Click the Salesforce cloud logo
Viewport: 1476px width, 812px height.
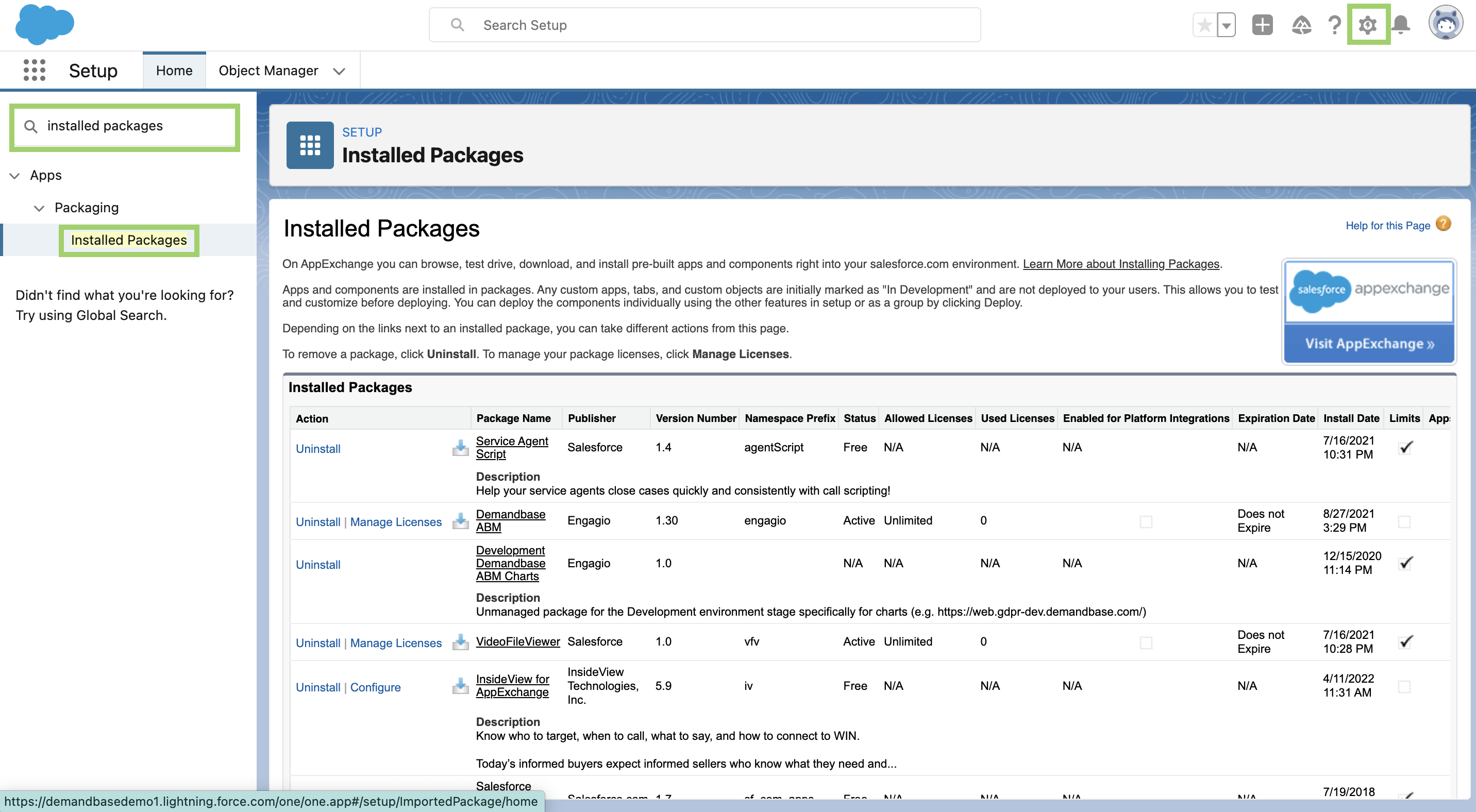click(x=45, y=24)
